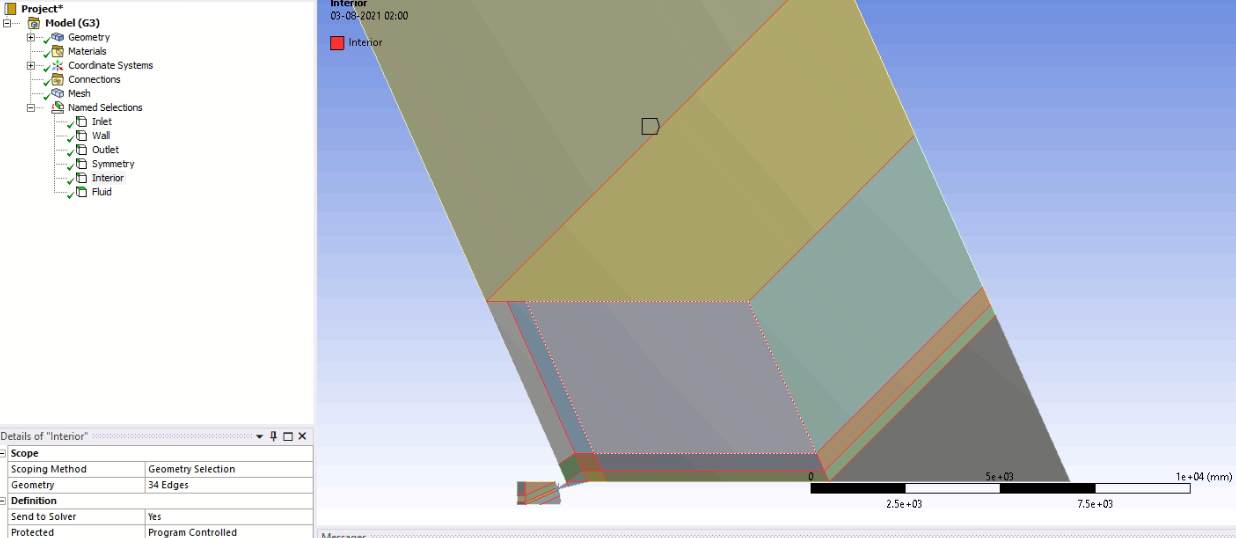Select the Wall named selection
This screenshot has width=1236, height=538.
[101, 136]
